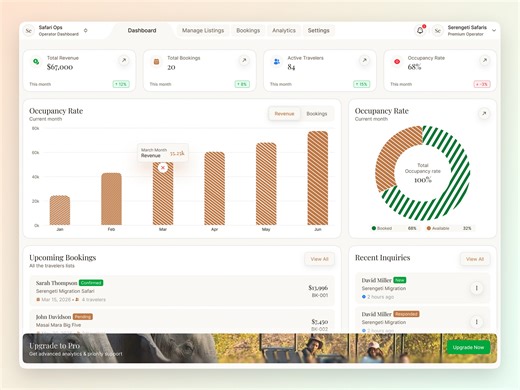Click the Apr revenue bar
Viewport: 520px width, 390px height.
[214, 188]
